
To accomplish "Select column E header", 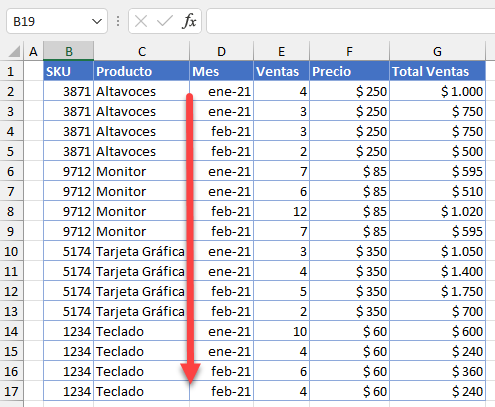I will click(281, 51).
